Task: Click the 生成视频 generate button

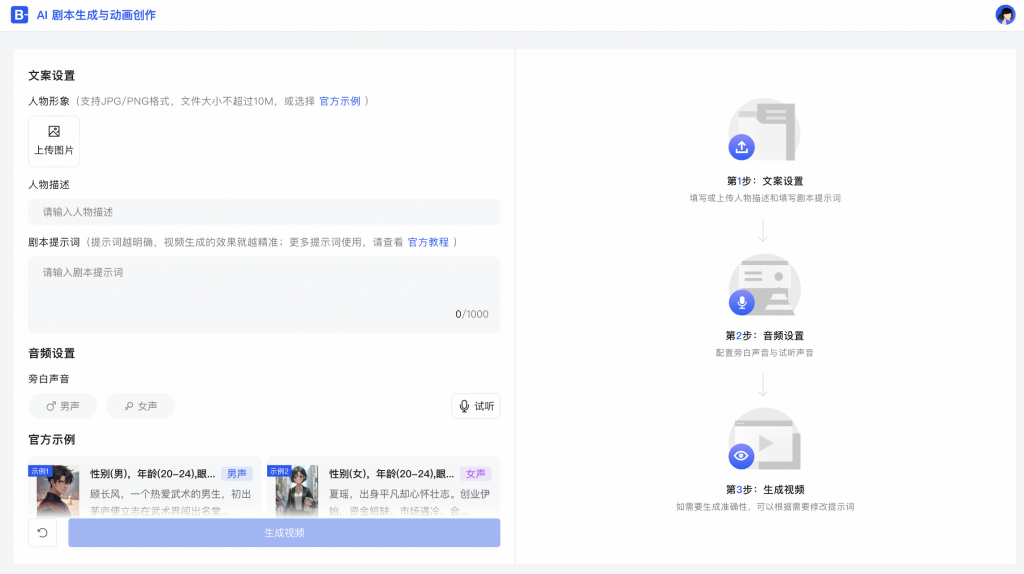Action: 284,533
